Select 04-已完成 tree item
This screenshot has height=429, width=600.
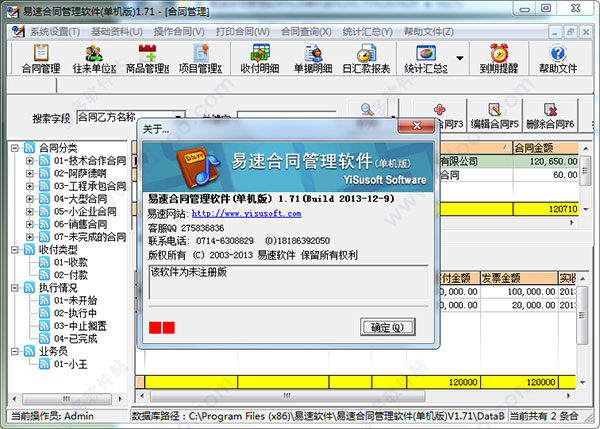(x=75, y=339)
